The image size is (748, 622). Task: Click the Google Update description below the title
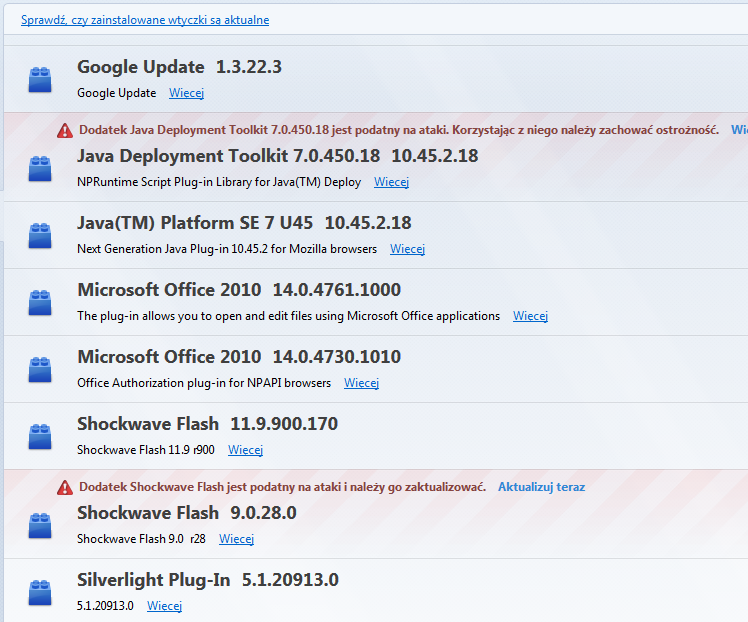(117, 93)
